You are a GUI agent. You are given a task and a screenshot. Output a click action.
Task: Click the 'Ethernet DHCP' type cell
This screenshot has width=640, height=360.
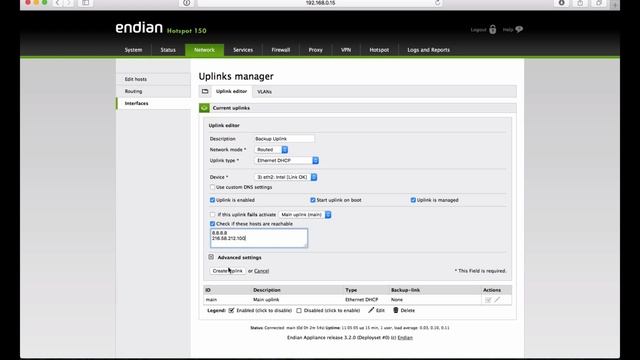(362, 300)
